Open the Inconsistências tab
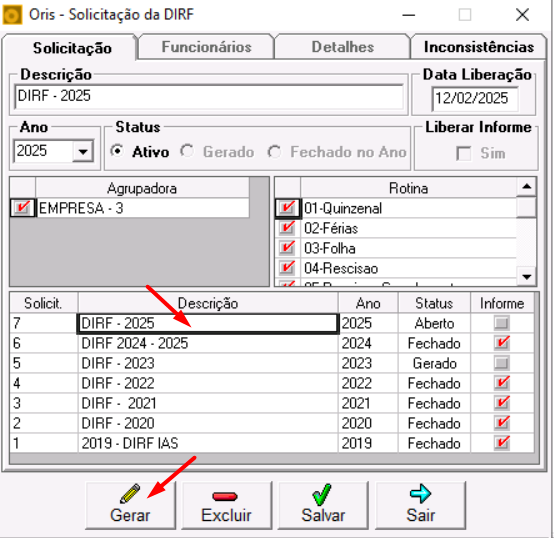The width and height of the screenshot is (554, 538). click(479, 47)
